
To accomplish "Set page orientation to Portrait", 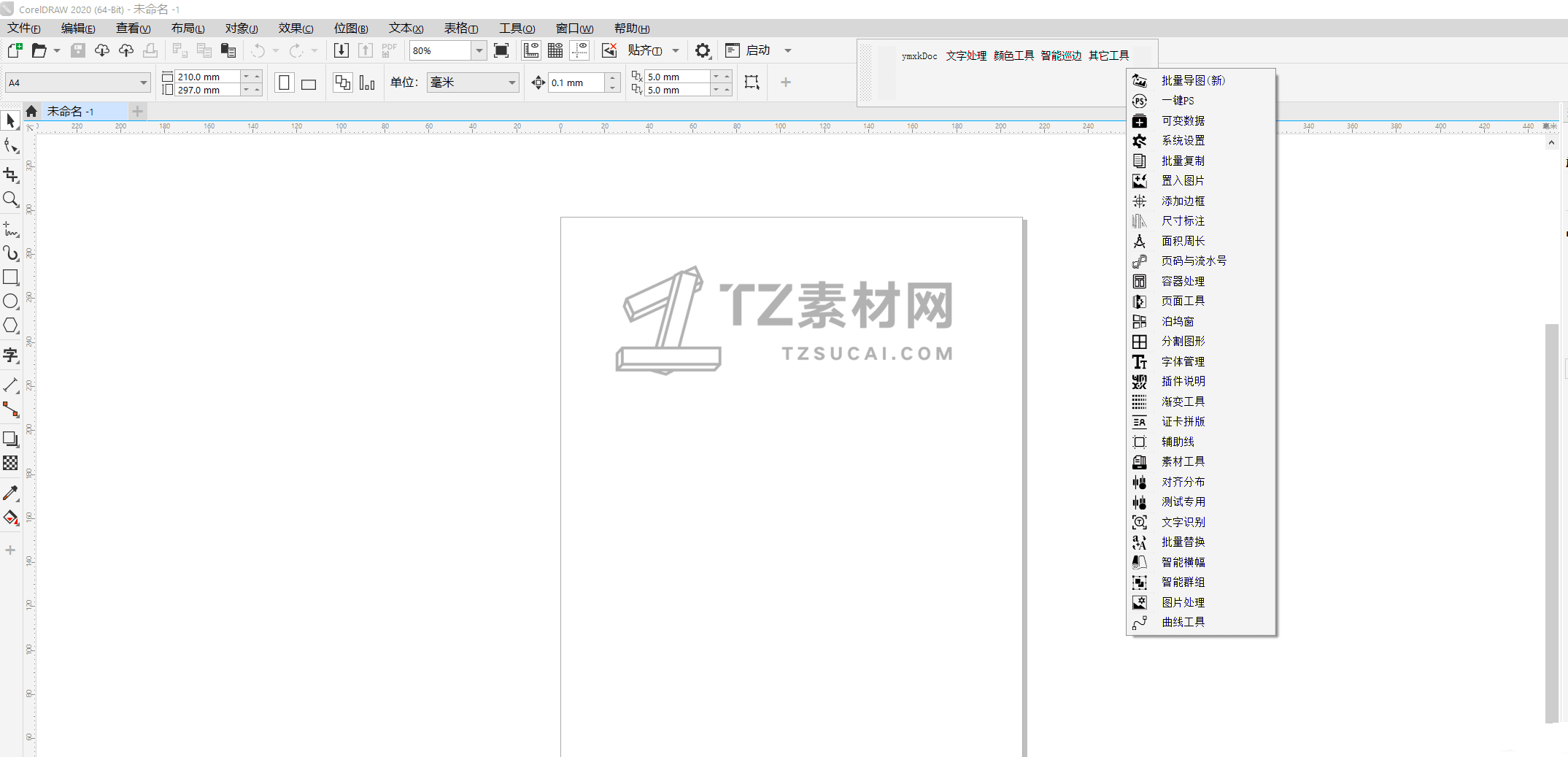I will click(x=285, y=82).
